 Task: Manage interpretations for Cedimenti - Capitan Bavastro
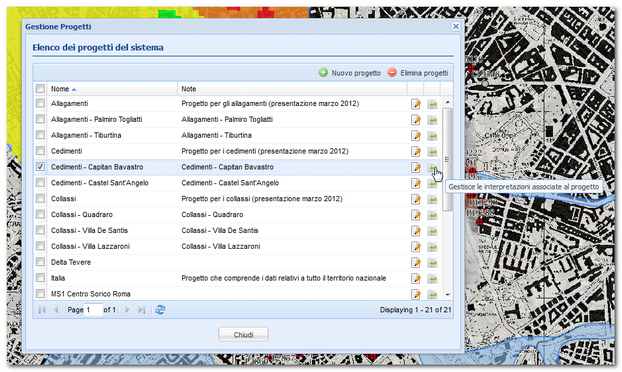point(432,167)
